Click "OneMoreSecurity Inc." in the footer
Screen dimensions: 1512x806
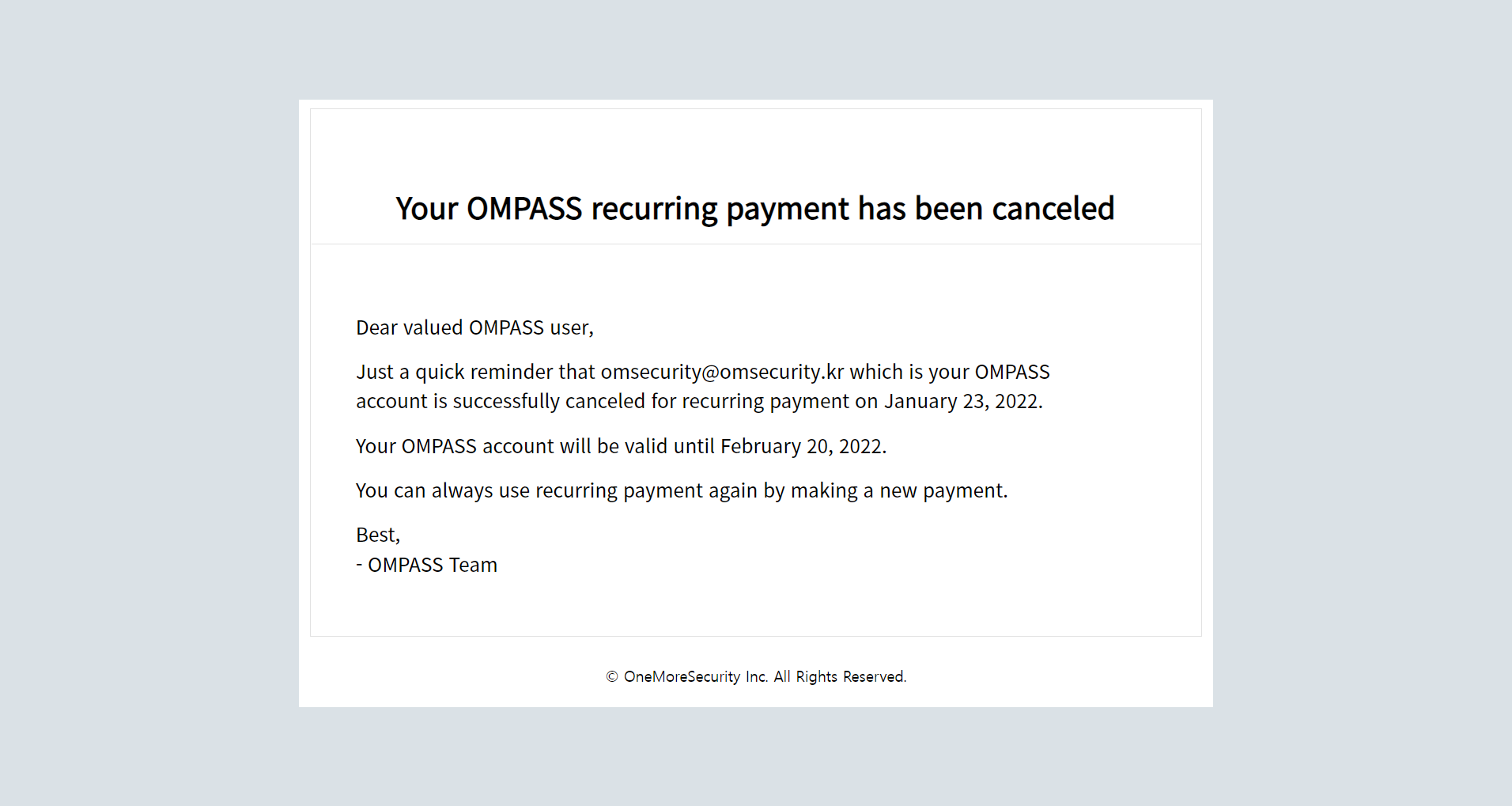[695, 677]
